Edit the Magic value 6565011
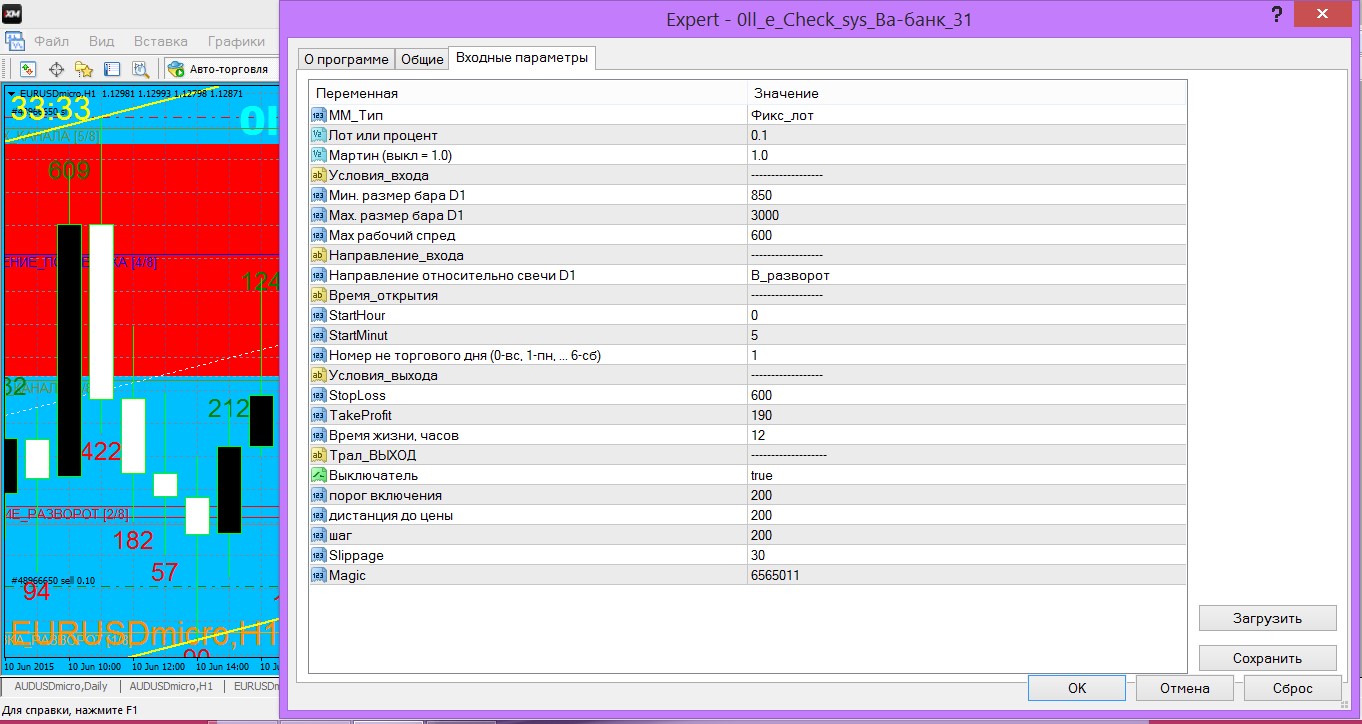 coord(967,575)
